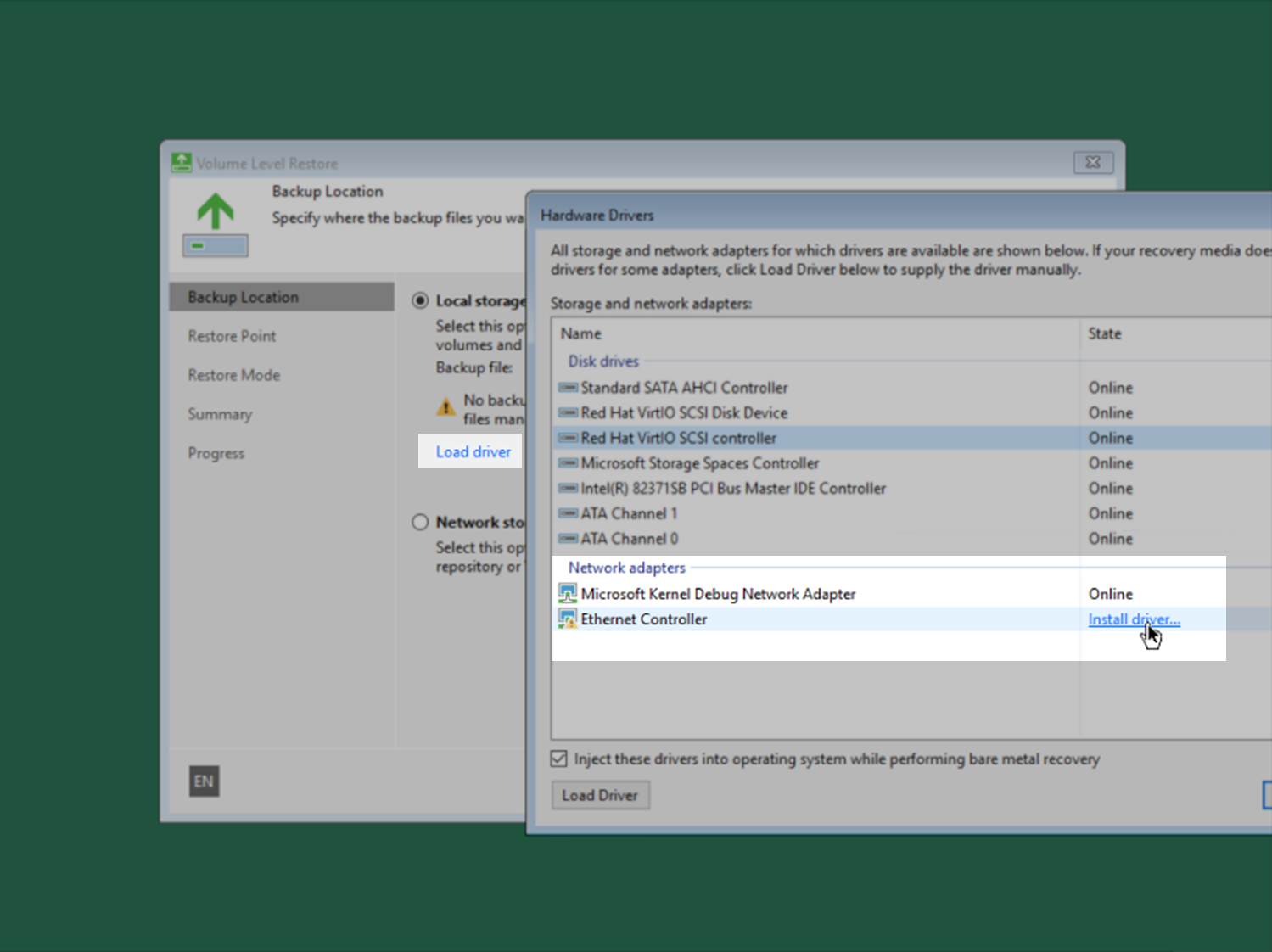The height and width of the screenshot is (952, 1272).
Task: Switch to the Restore Point step
Action: pyautogui.click(x=232, y=336)
